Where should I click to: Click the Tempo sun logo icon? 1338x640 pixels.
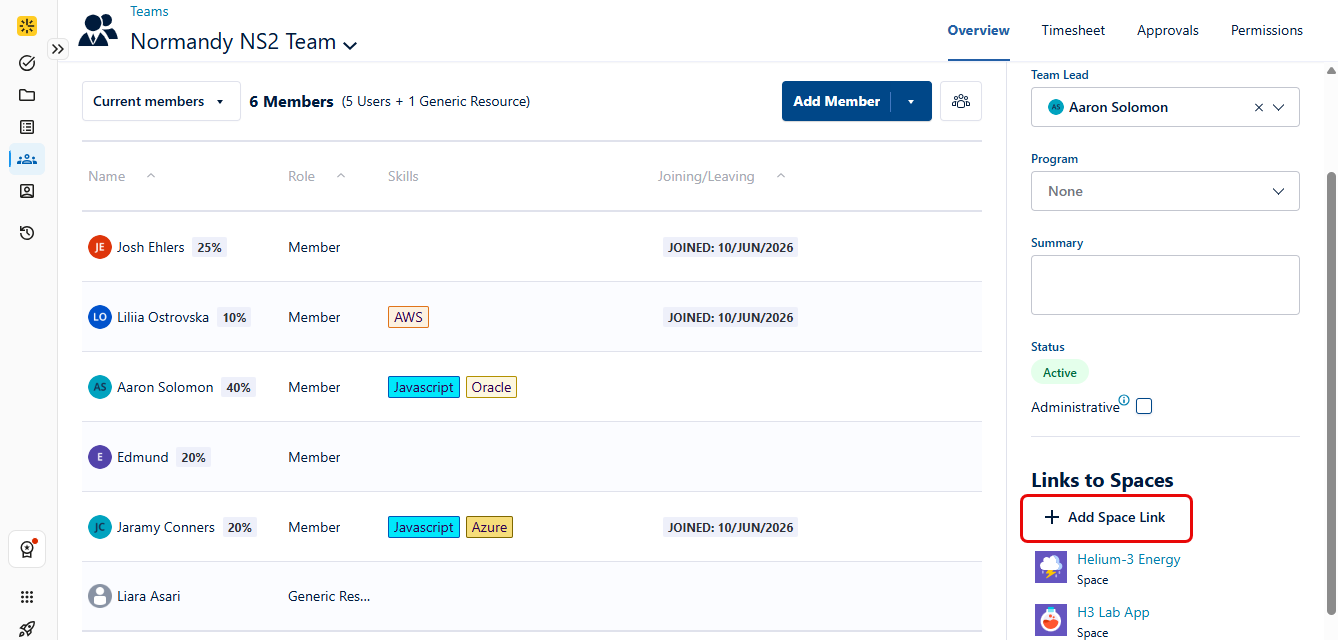28,26
